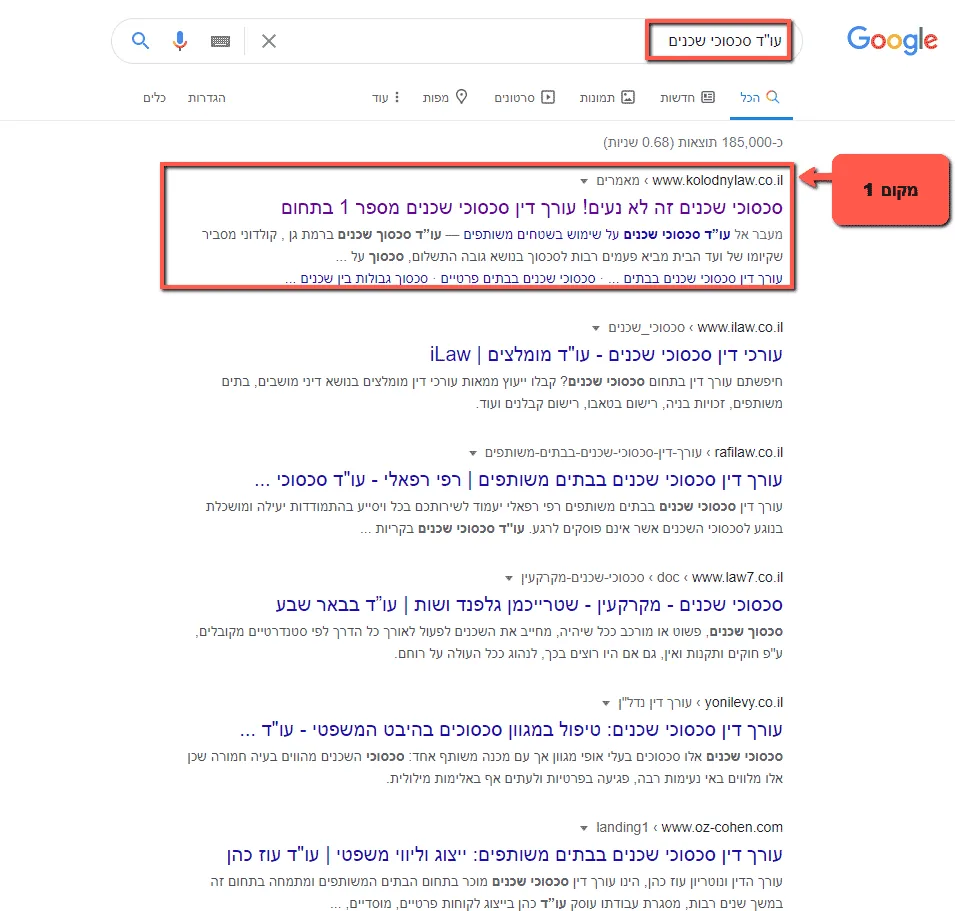The width and height of the screenshot is (955, 911).
Task: Expand dropdown arrow next to www.oz-cohen.com
Action: point(584,828)
